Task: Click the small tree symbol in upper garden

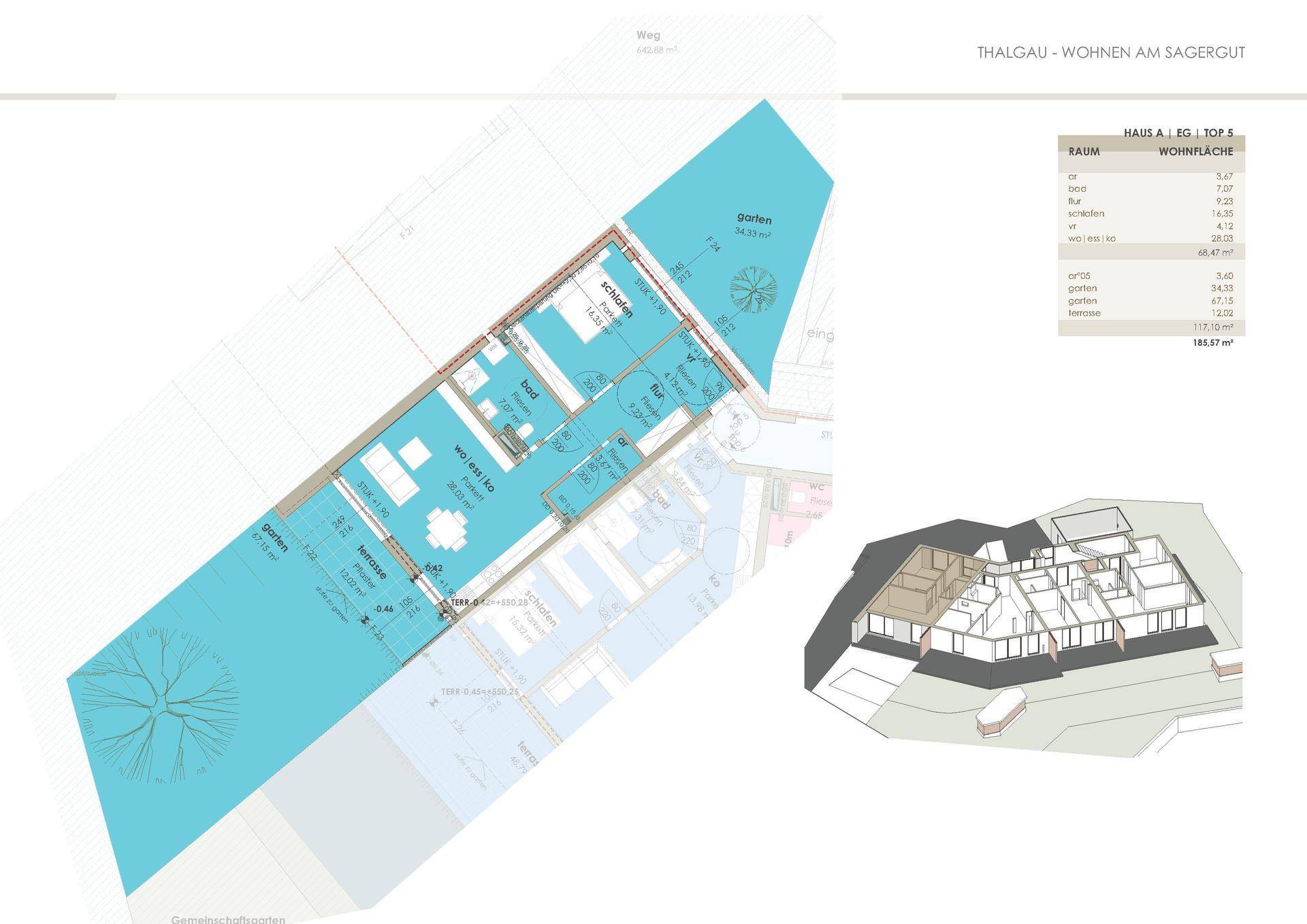Action: pos(754,291)
